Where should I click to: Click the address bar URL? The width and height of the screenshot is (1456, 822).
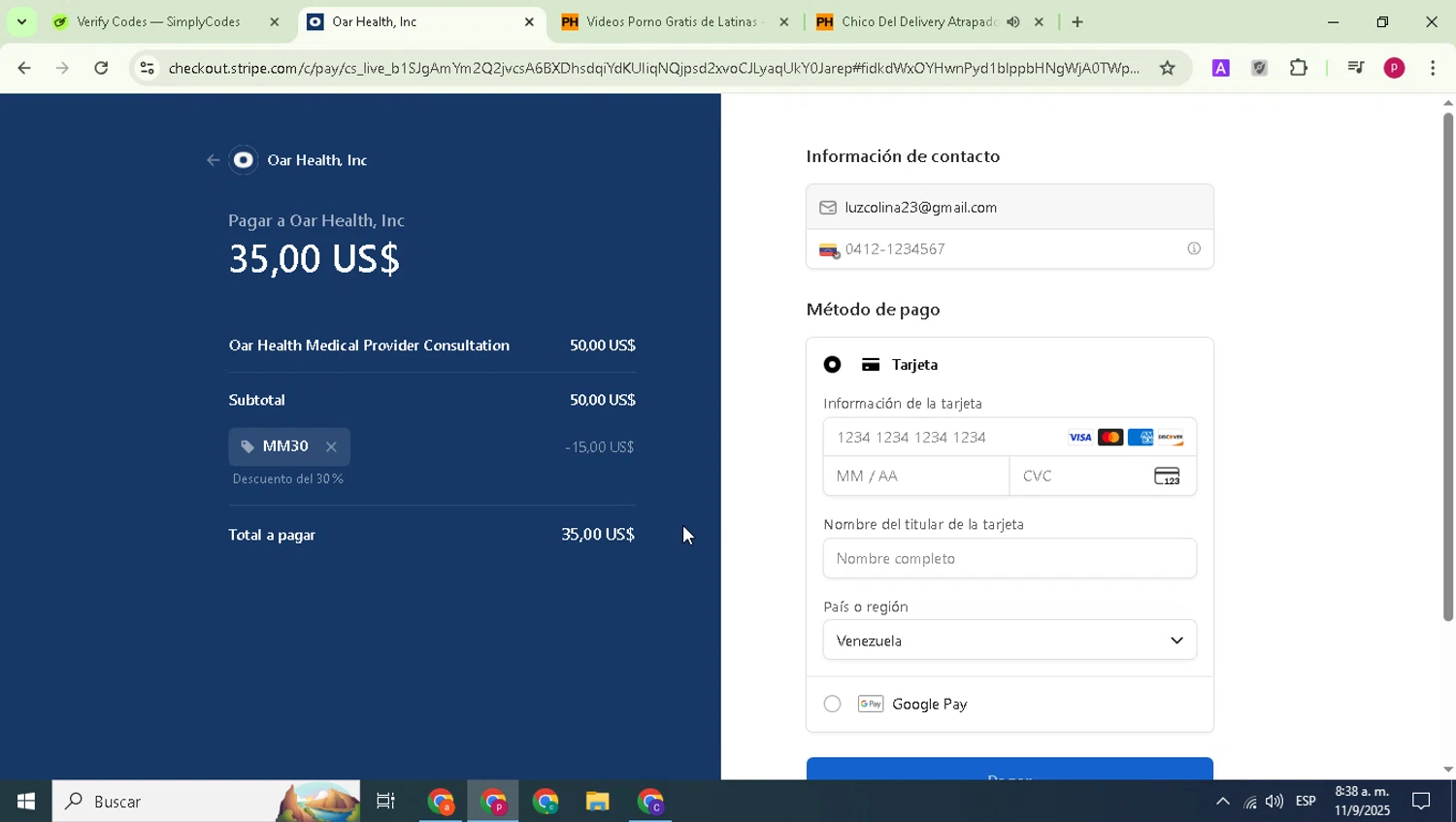(653, 68)
